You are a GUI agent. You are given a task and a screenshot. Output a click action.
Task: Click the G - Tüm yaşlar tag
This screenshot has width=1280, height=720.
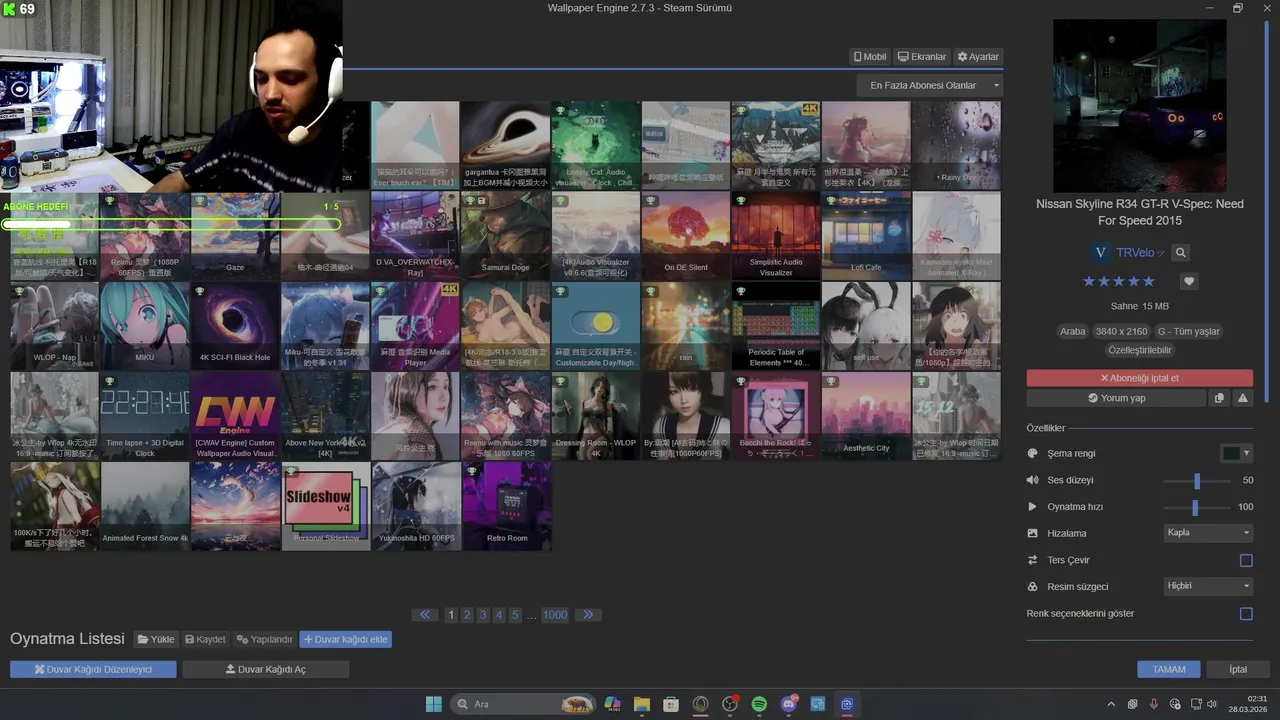1189,331
